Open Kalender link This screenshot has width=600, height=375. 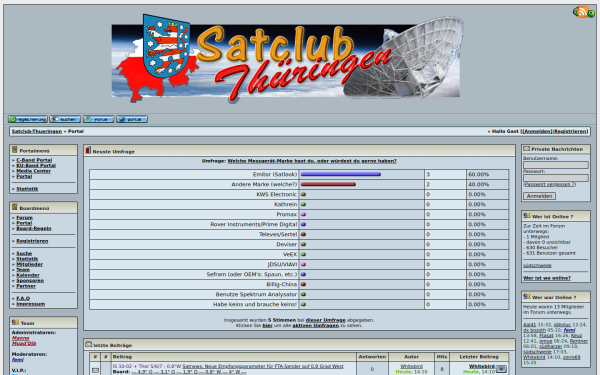tap(28, 275)
